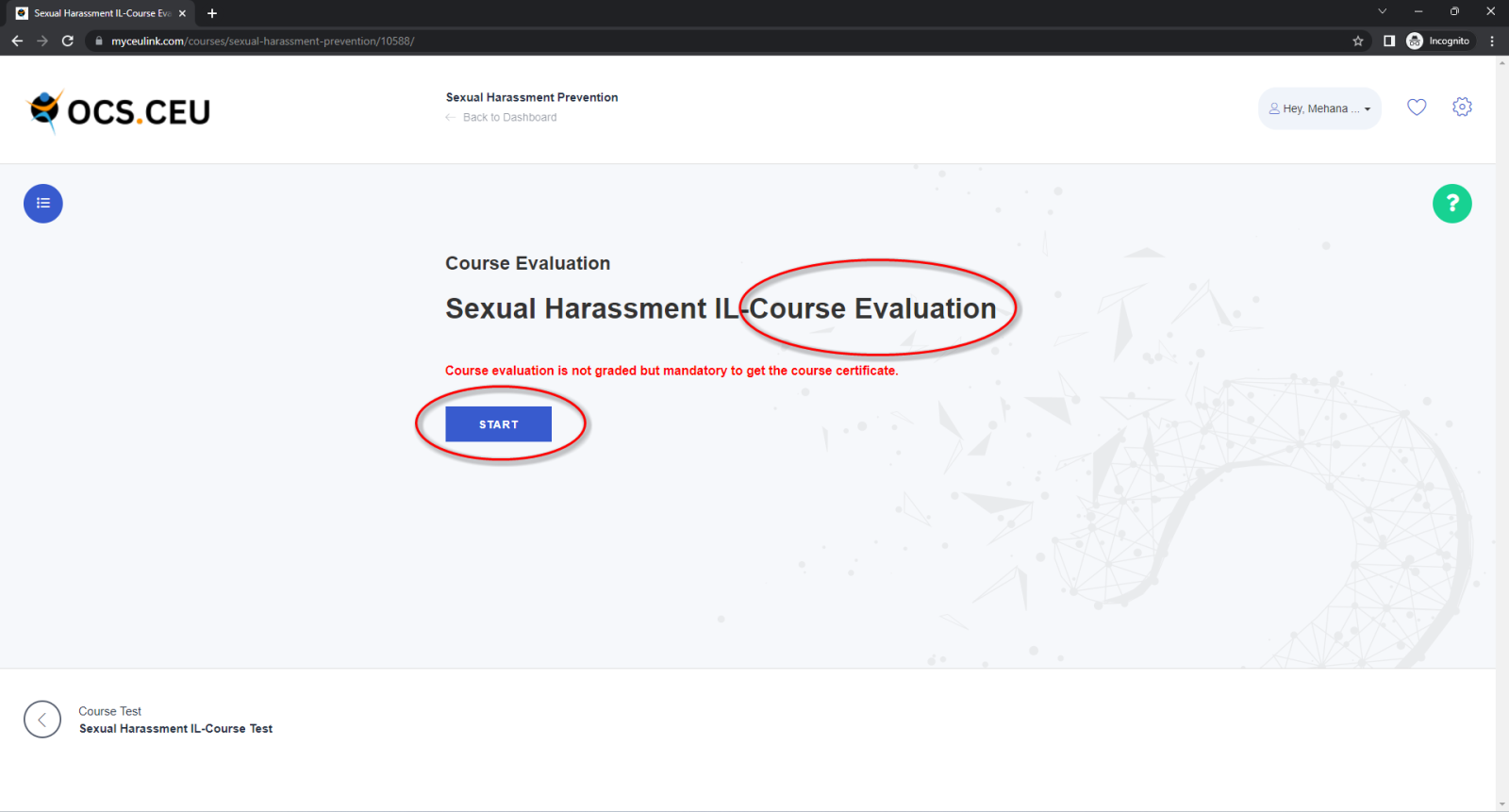Screen dimensions: 1509x812
Task: Expand the Hey, Mehana user dropdown
Action: (x=1319, y=108)
